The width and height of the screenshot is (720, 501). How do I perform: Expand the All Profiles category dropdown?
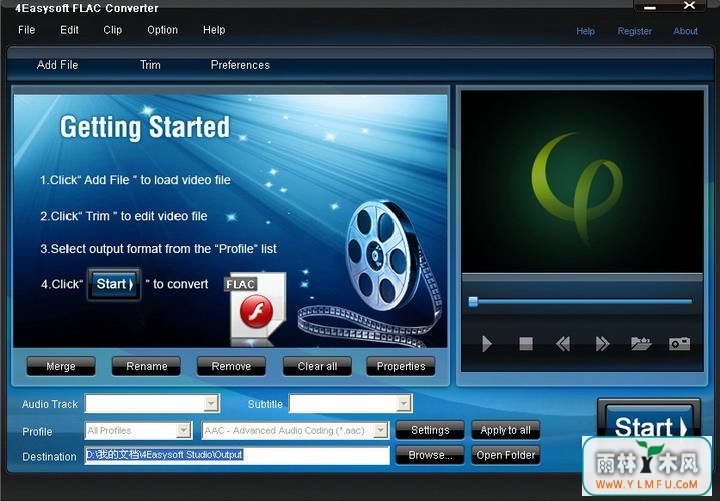(184, 430)
